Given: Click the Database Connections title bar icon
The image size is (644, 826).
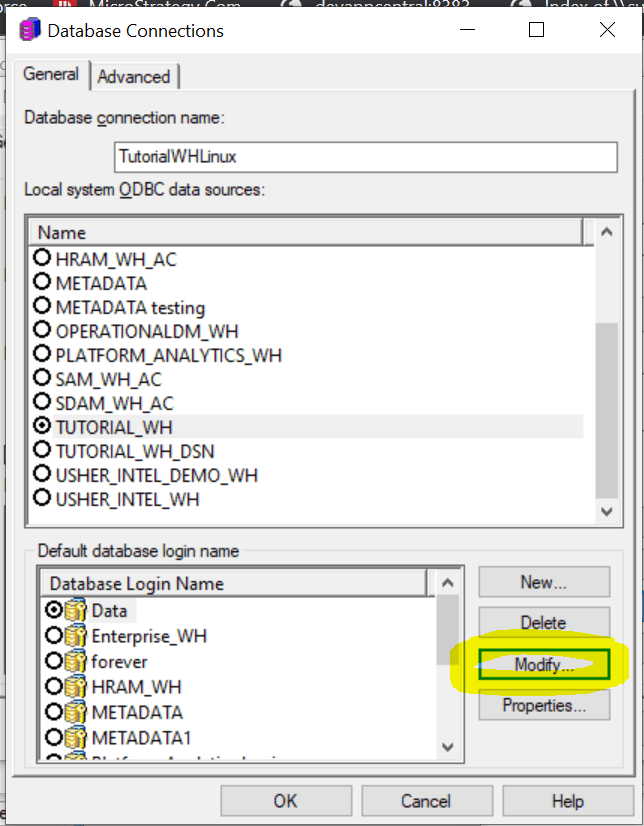Looking at the screenshot, I should [30, 30].
